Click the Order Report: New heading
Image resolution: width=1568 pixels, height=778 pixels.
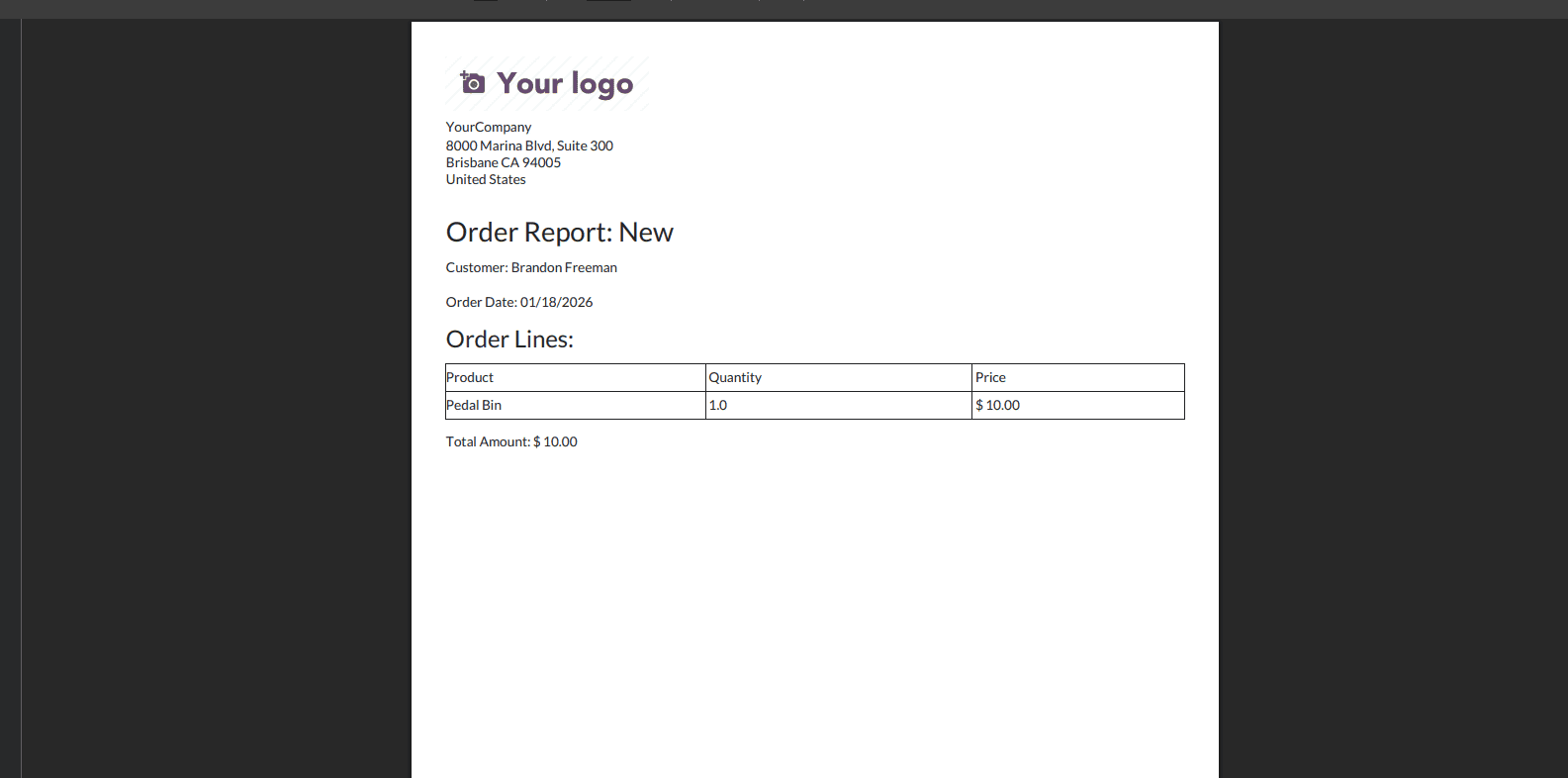[560, 232]
